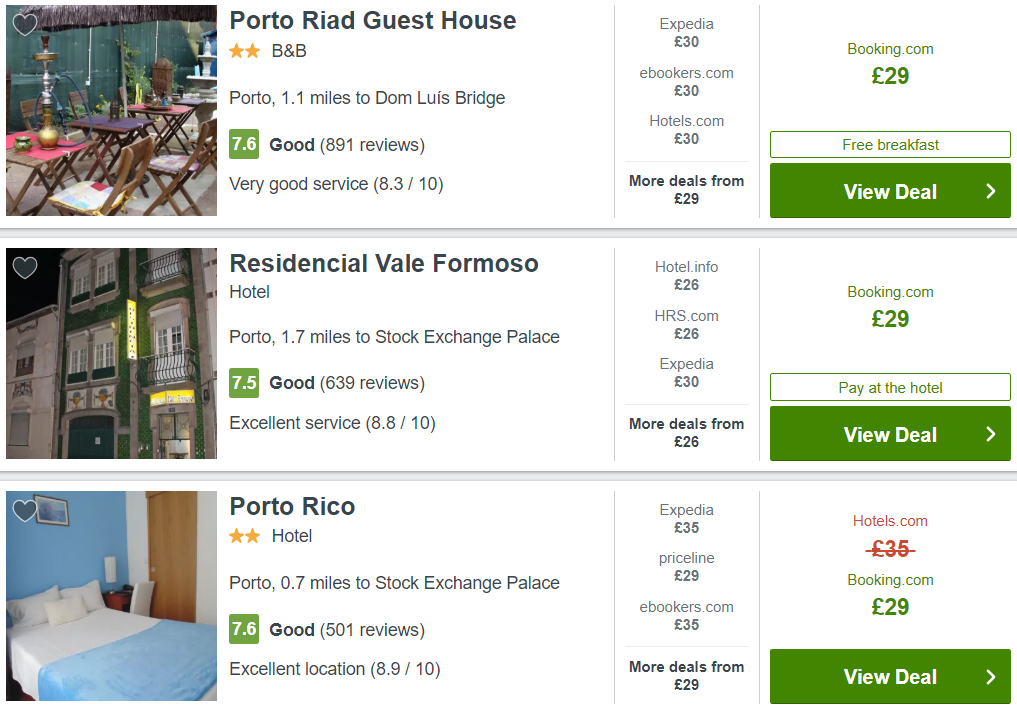Save Porto Rico hotel with heart icon
Image resolution: width=1017 pixels, height=708 pixels.
coord(25,511)
